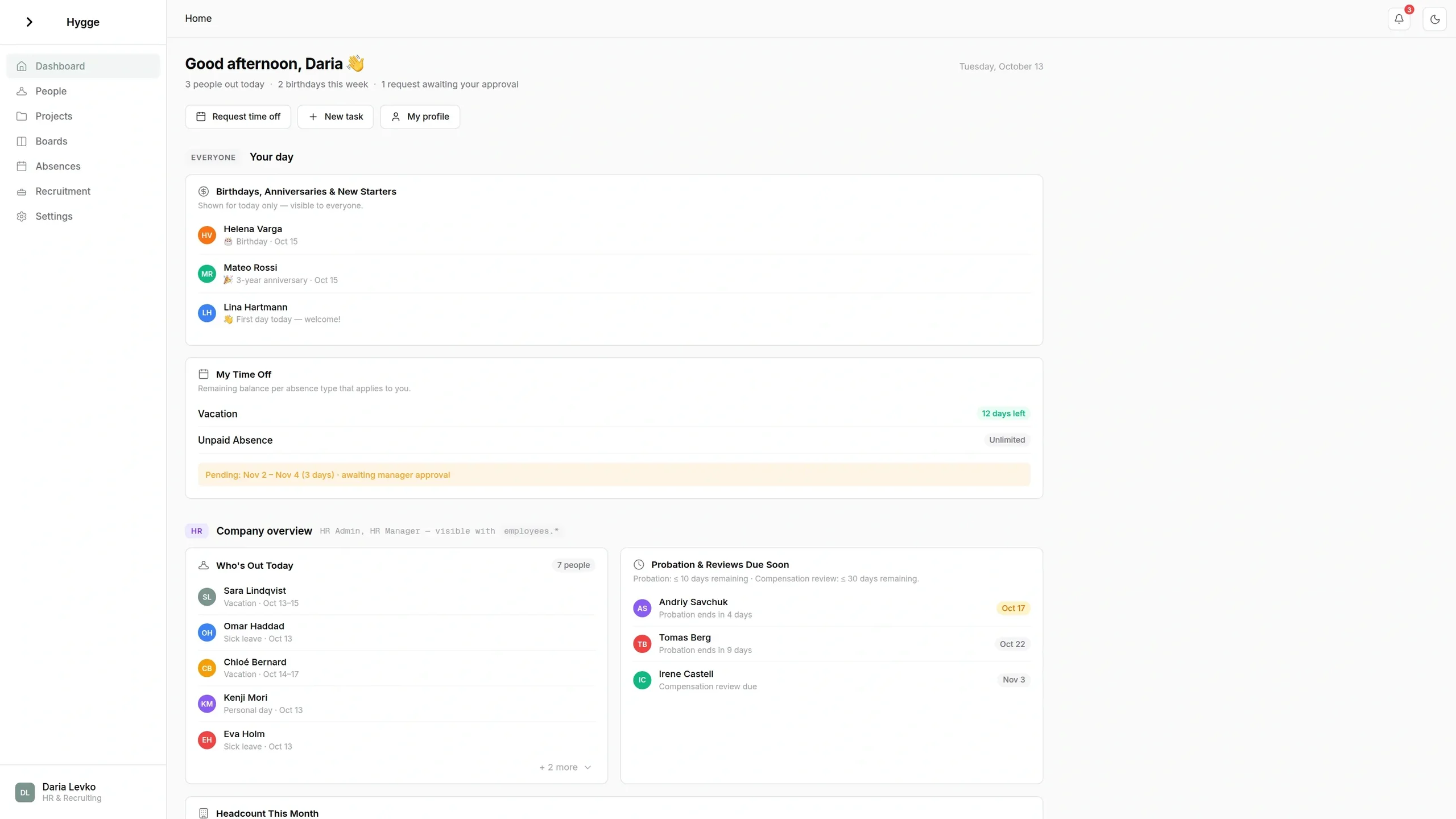Open Projects in the sidebar

83,116
